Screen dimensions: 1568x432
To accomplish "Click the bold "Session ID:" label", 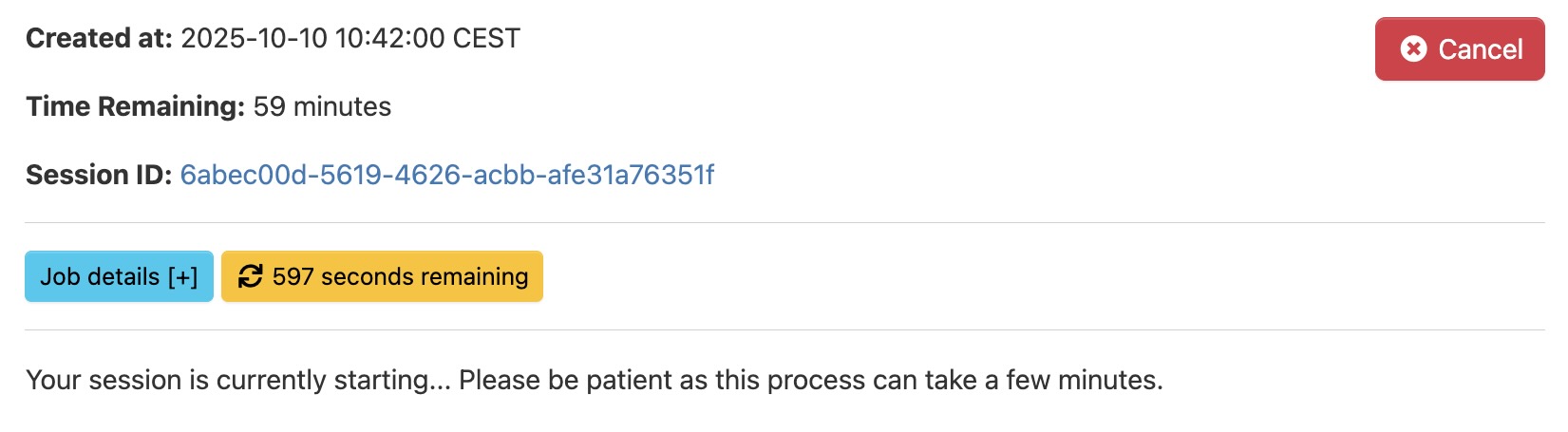I will (99, 175).
